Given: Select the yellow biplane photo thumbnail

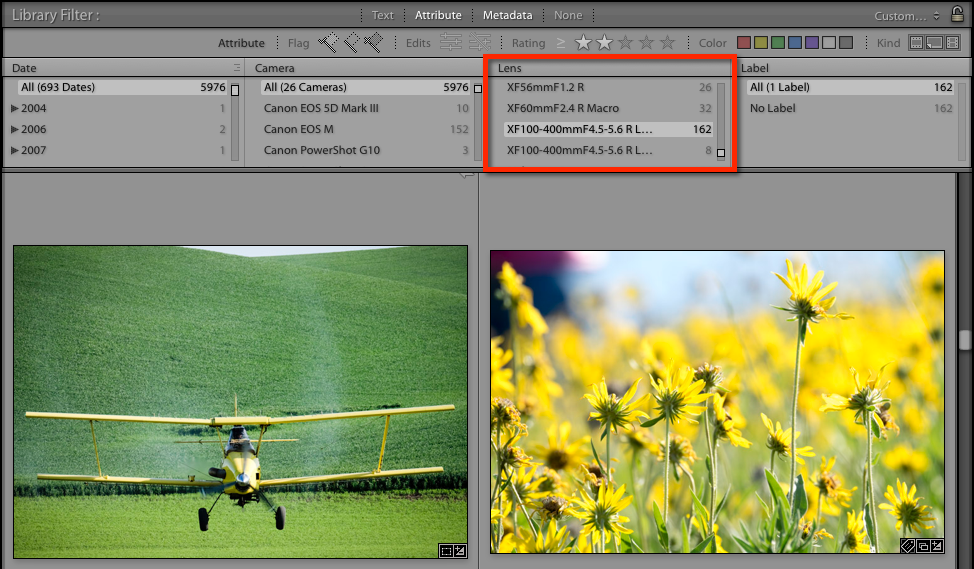Looking at the screenshot, I should coord(240,402).
